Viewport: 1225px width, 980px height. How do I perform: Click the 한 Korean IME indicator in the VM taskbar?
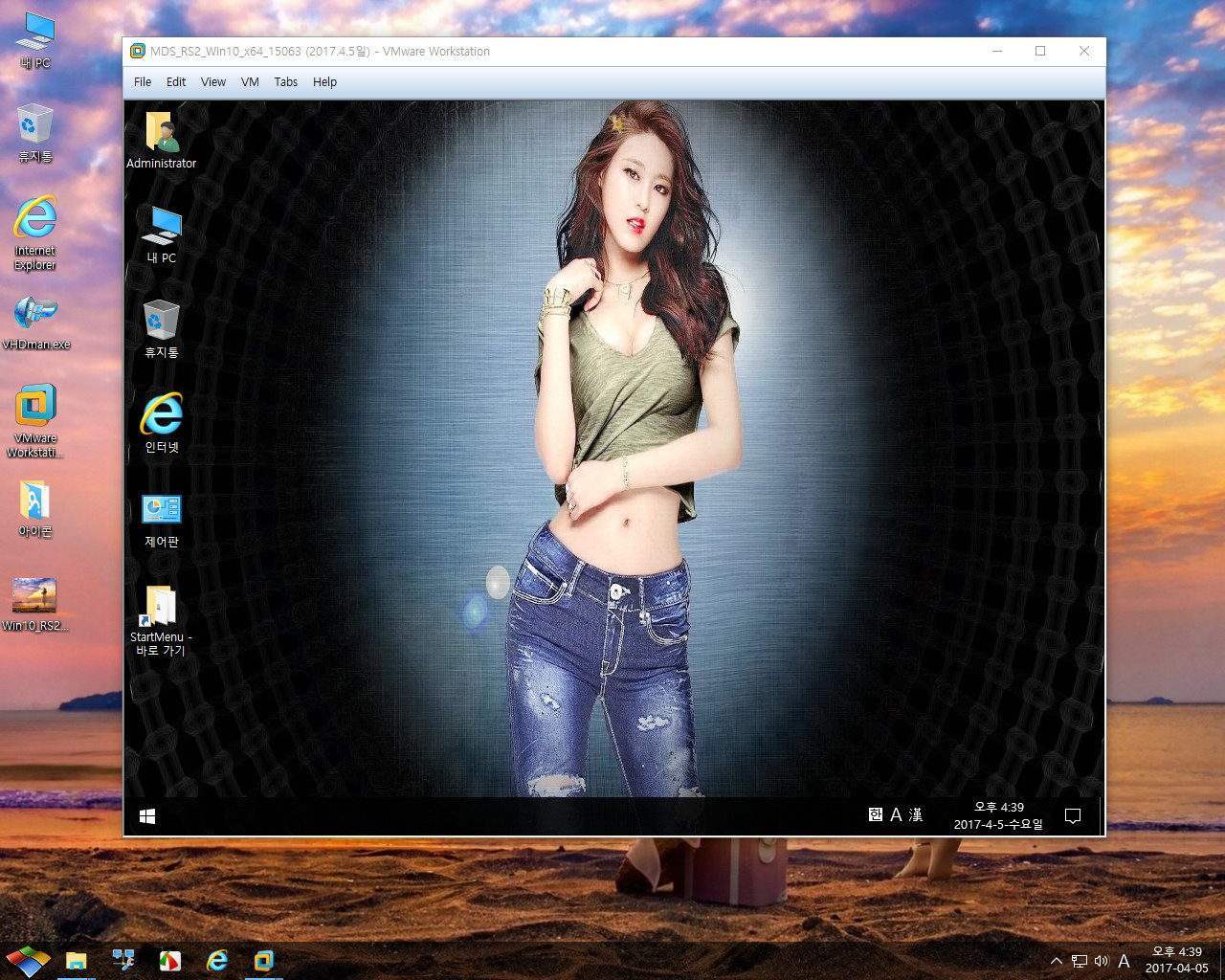click(876, 814)
